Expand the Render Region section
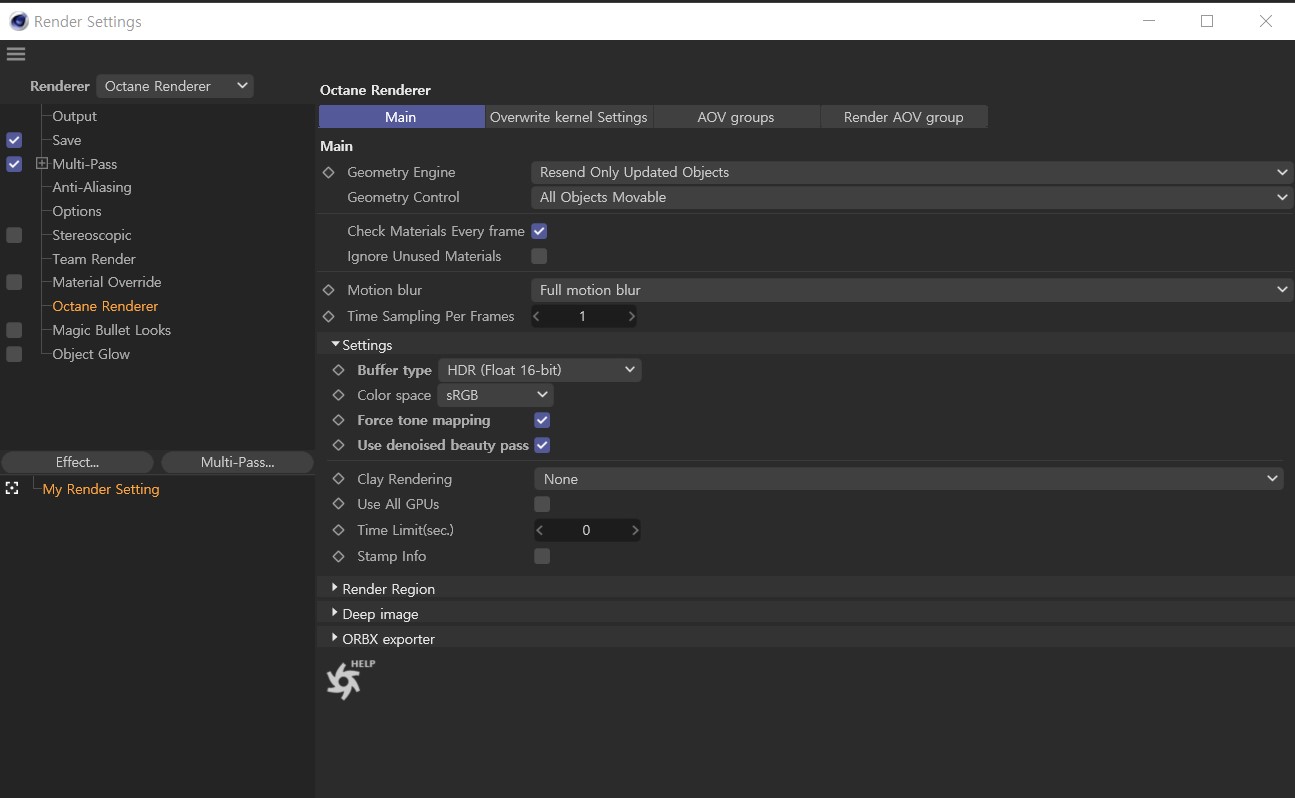Screen dimensions: 1295x798 [335, 588]
